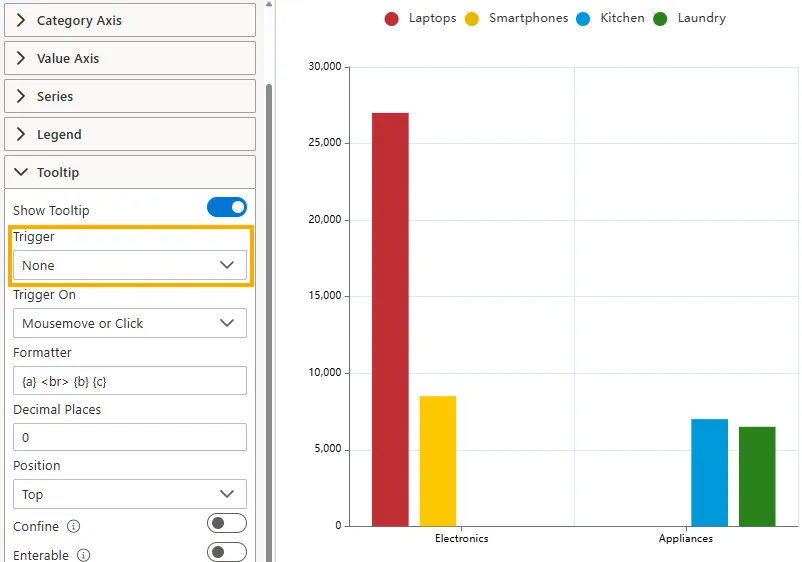Enable the Confine toggle
The image size is (802, 562).
pos(226,524)
